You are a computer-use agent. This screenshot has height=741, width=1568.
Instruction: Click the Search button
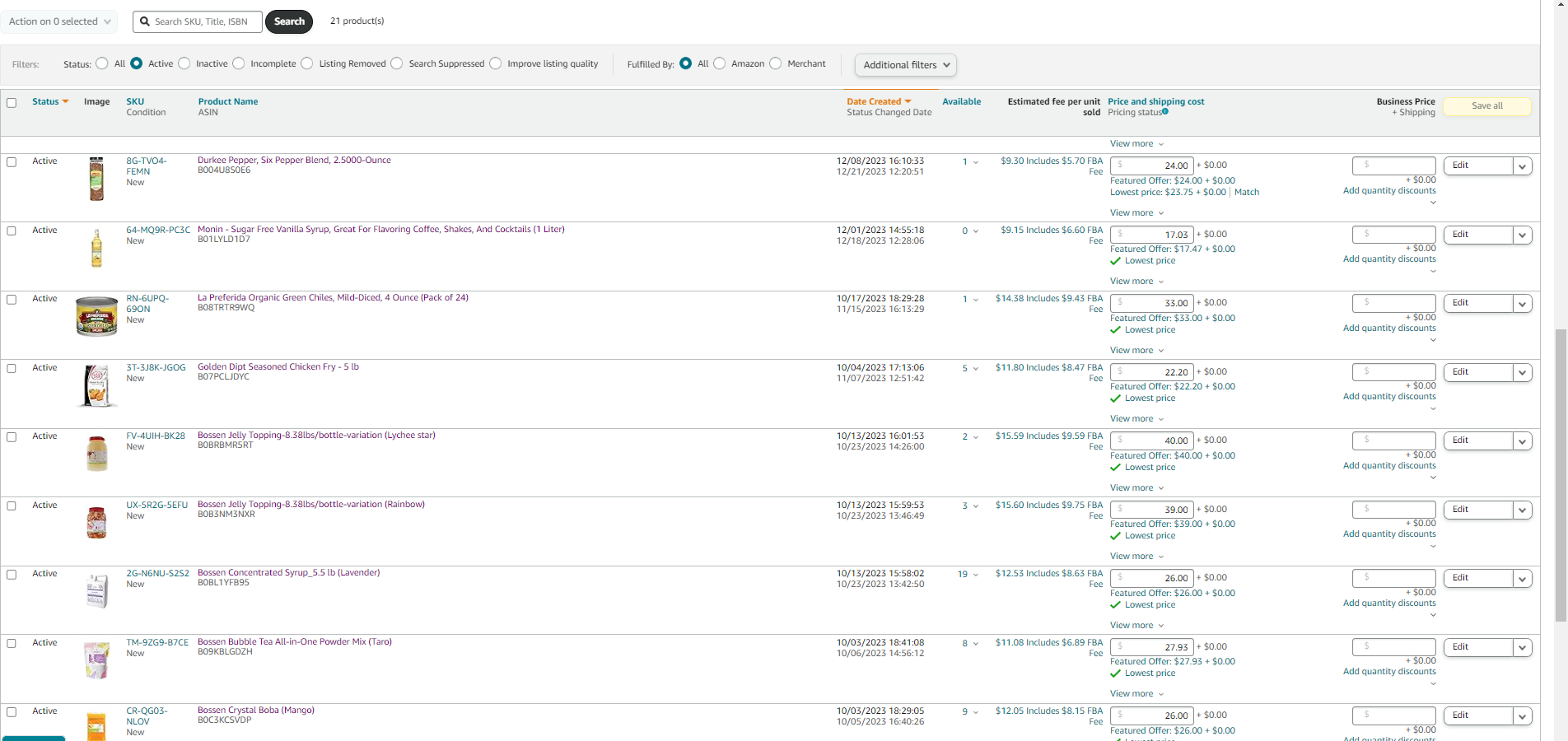289,21
